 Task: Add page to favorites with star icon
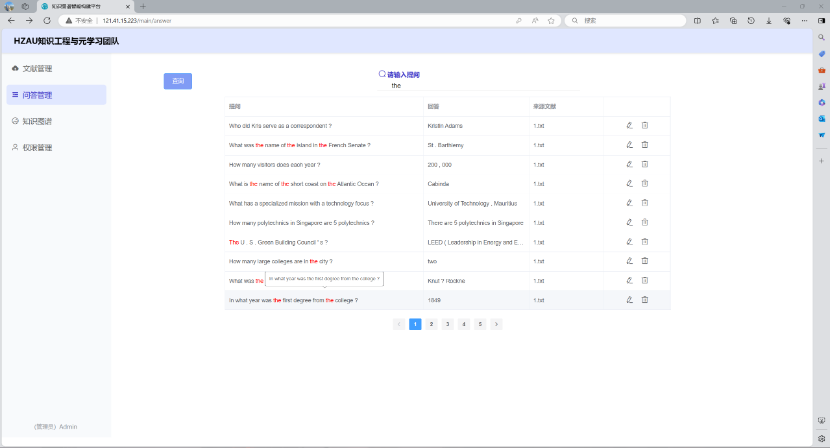pyautogui.click(x=551, y=20)
